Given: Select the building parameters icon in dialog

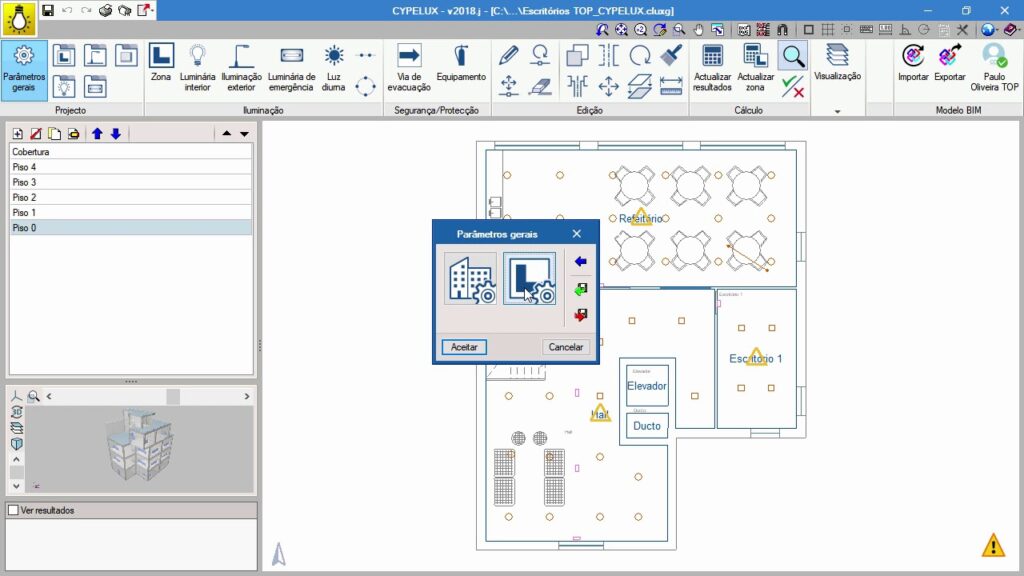Looking at the screenshot, I should coord(470,278).
